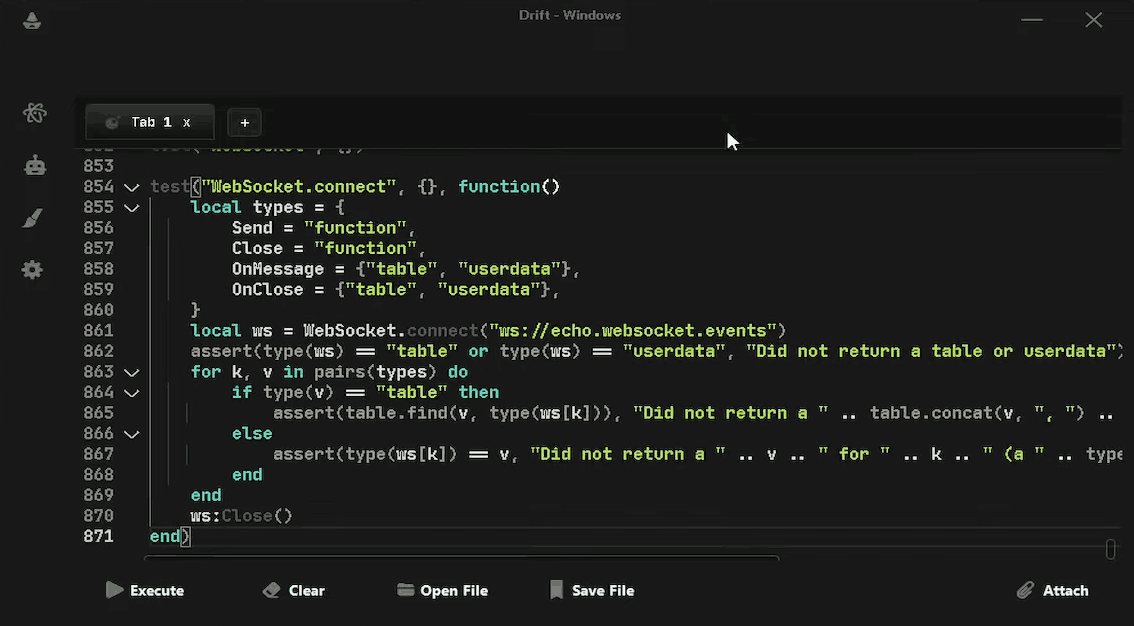Screen dimensions: 1134x626
Task: Collapse the test function at line 854
Action: click(131, 187)
